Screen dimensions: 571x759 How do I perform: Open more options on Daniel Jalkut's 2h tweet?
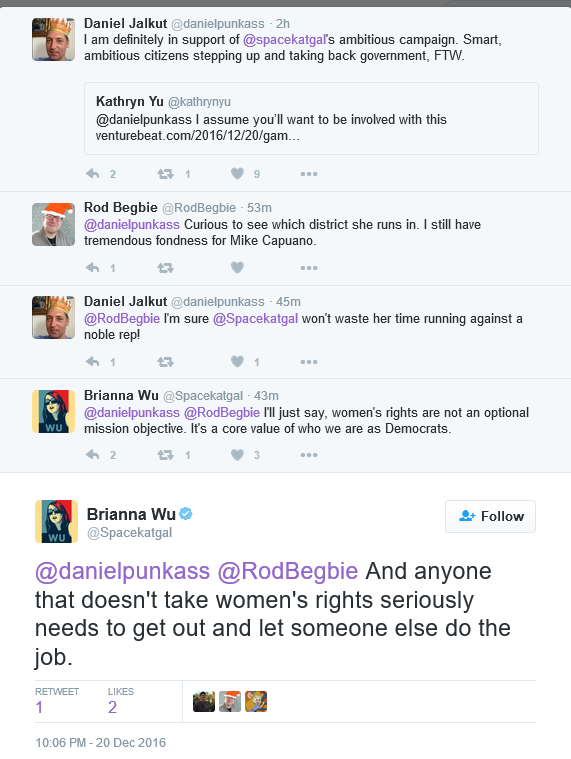pyautogui.click(x=309, y=174)
